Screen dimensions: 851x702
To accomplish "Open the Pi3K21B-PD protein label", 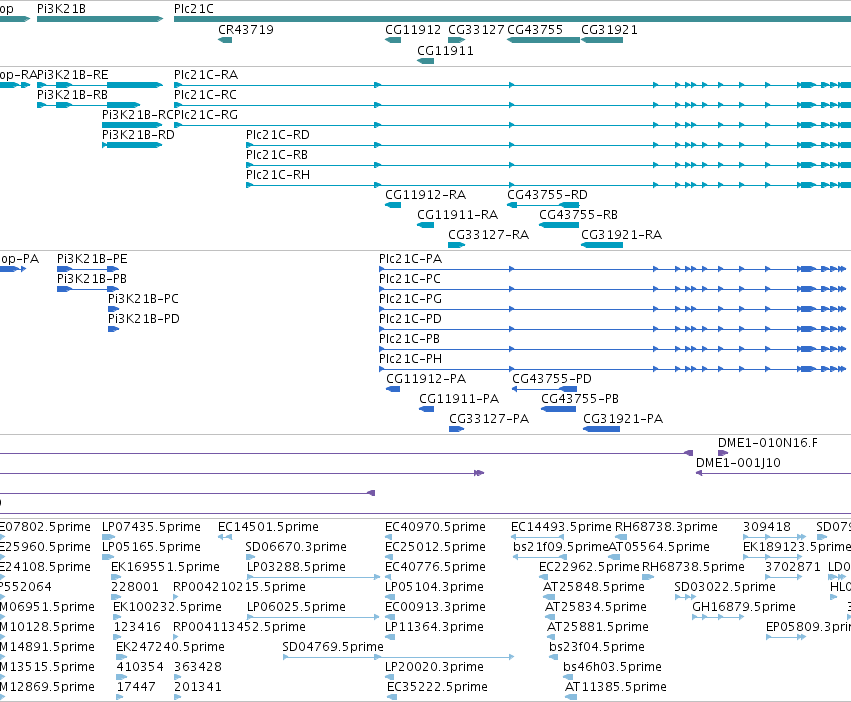I will (x=144, y=319).
